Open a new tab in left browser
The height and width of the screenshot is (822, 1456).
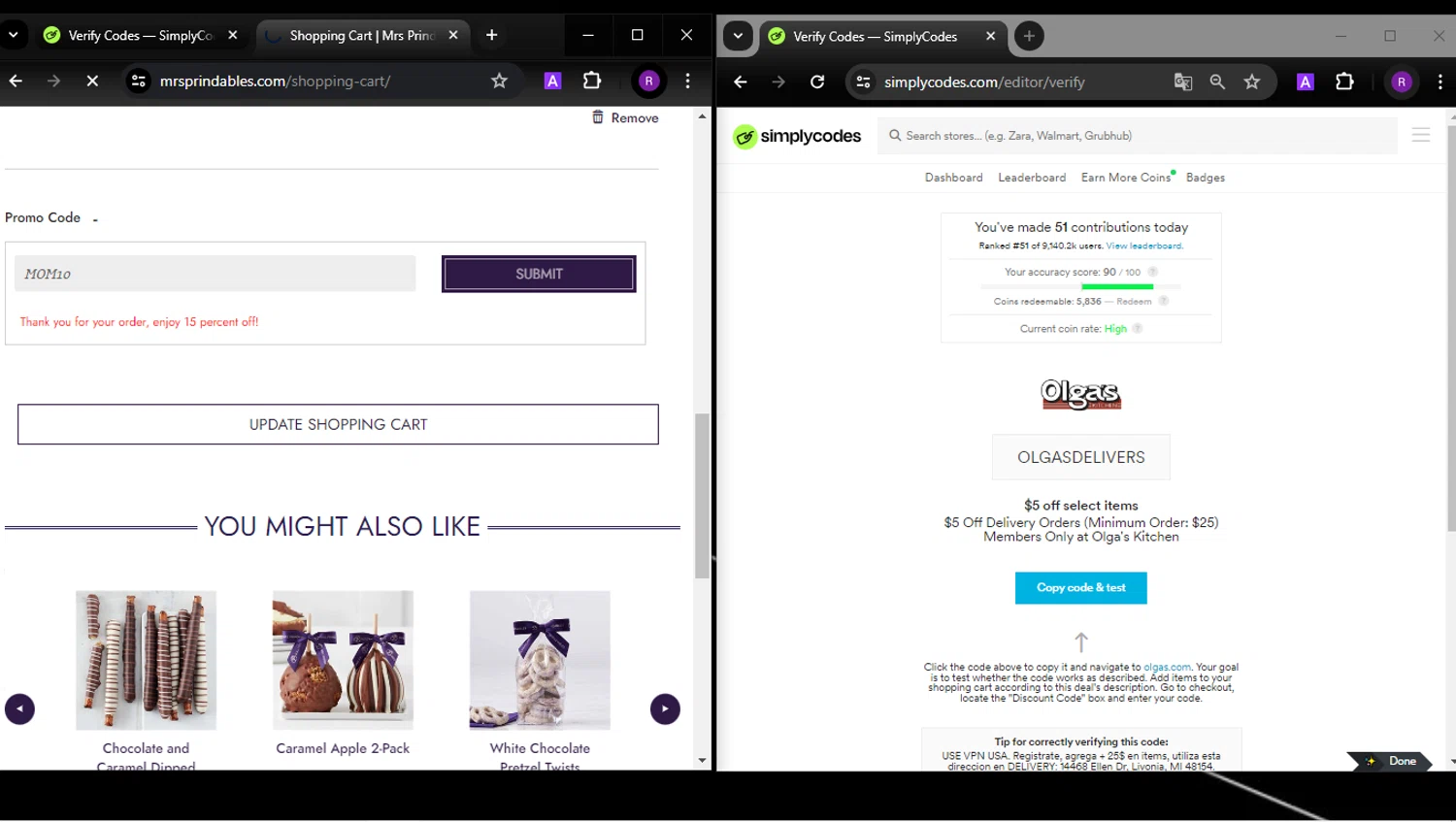tap(492, 36)
